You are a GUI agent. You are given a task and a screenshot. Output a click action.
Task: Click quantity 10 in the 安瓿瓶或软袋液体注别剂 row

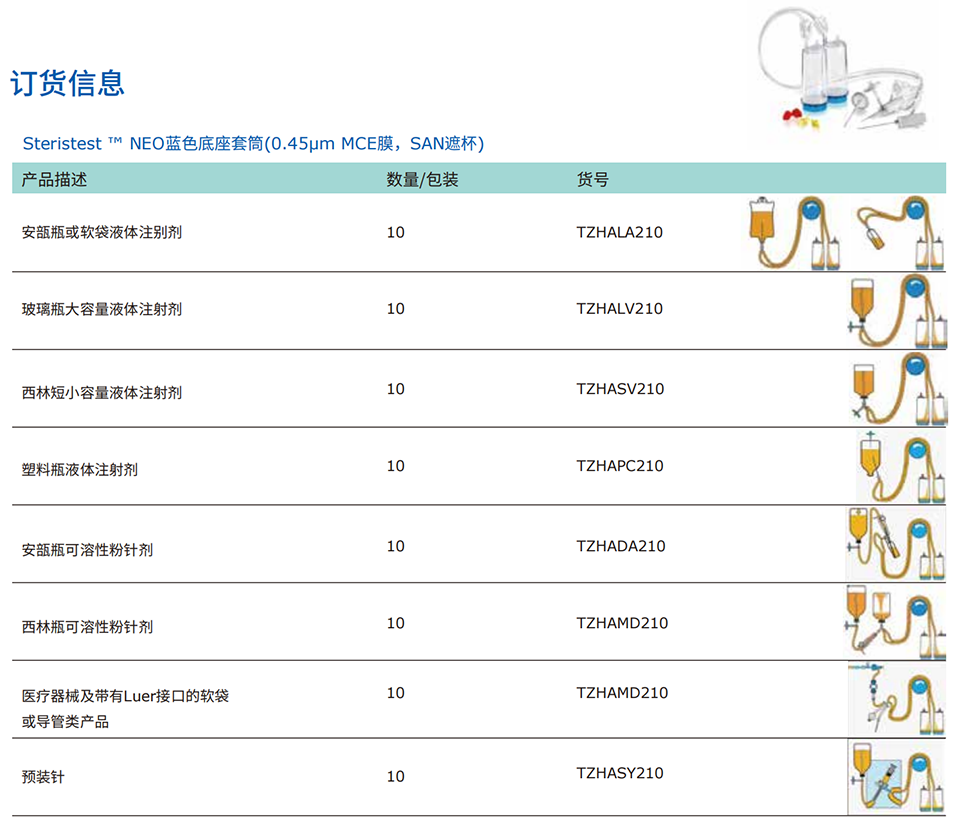[x=396, y=233]
